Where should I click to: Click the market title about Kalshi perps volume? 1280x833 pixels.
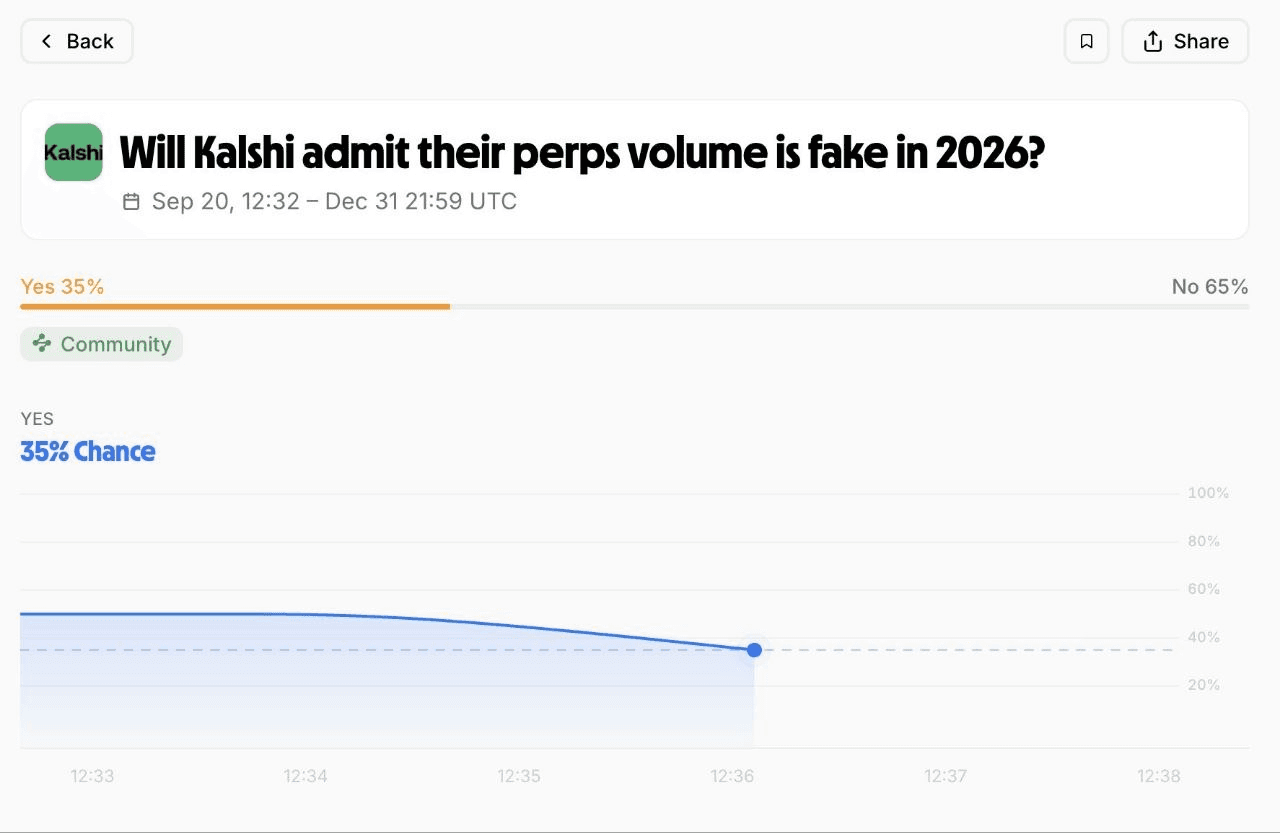click(582, 153)
